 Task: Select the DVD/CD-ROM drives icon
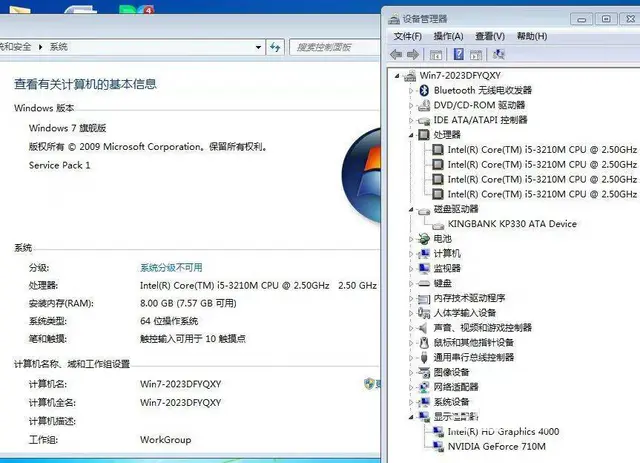424,105
